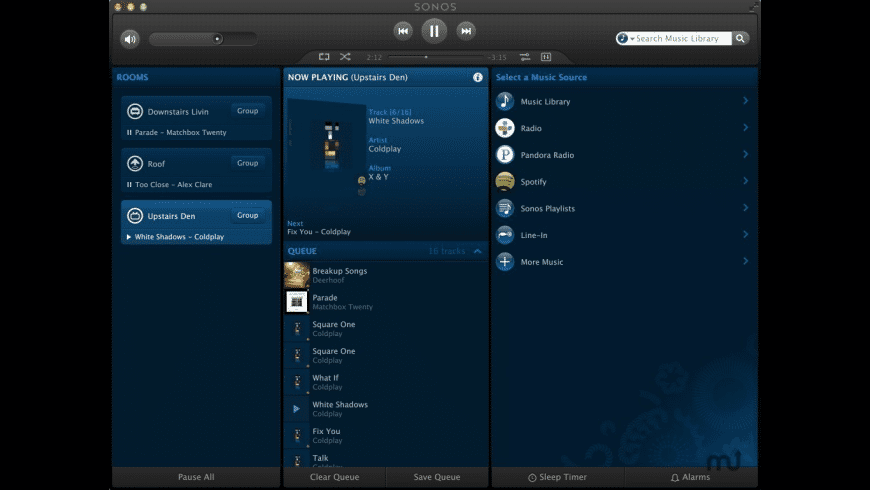Screen dimensions: 870x490
Task: Click the Search Music Library field
Action: [682, 38]
